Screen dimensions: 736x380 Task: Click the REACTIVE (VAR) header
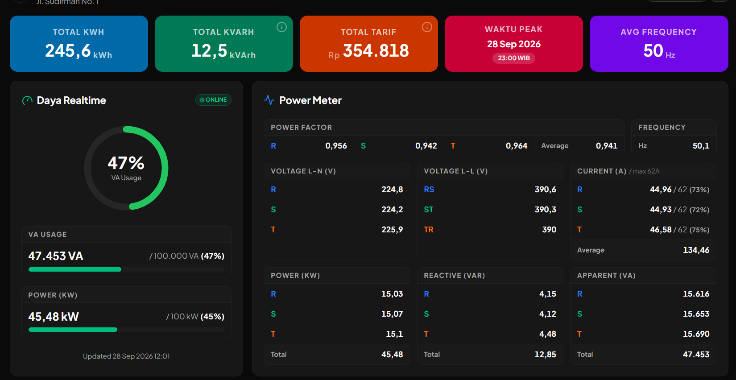(454, 275)
